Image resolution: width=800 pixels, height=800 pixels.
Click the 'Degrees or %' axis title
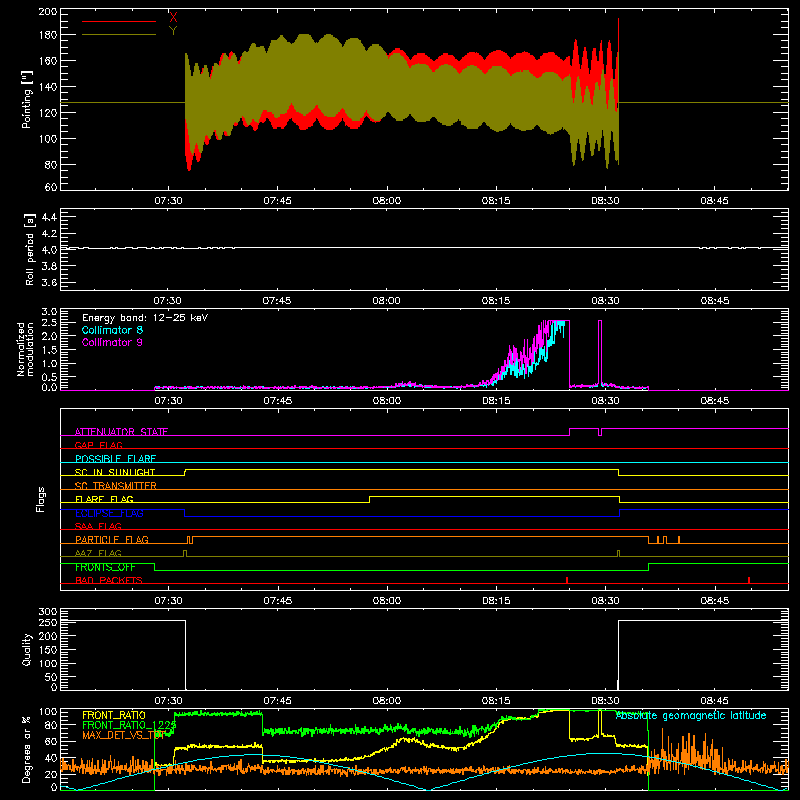27,749
